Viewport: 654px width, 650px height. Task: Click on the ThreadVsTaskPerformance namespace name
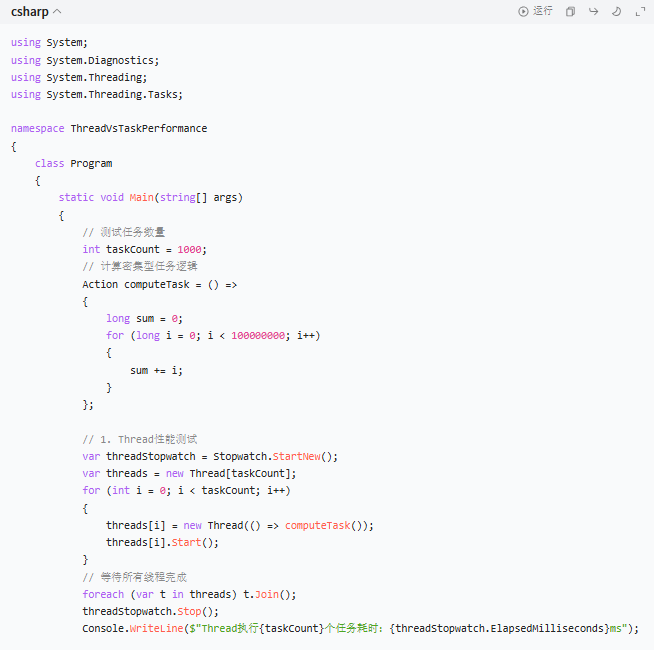click(138, 128)
